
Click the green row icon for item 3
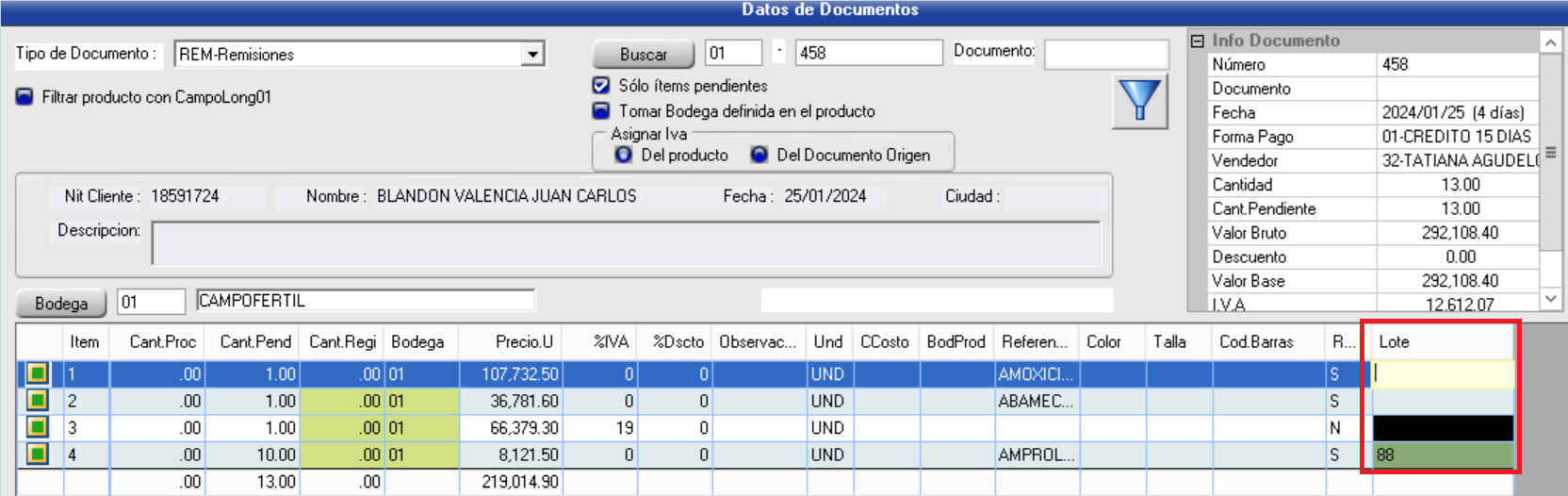pos(37,428)
